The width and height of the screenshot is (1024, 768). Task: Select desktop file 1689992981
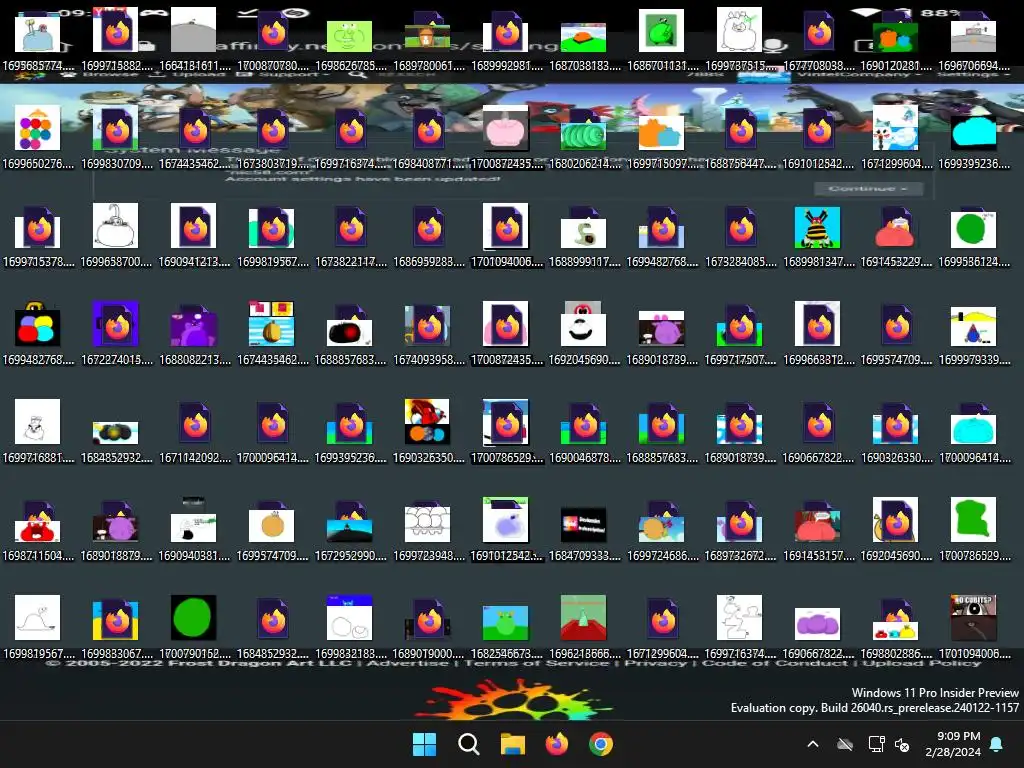(506, 40)
